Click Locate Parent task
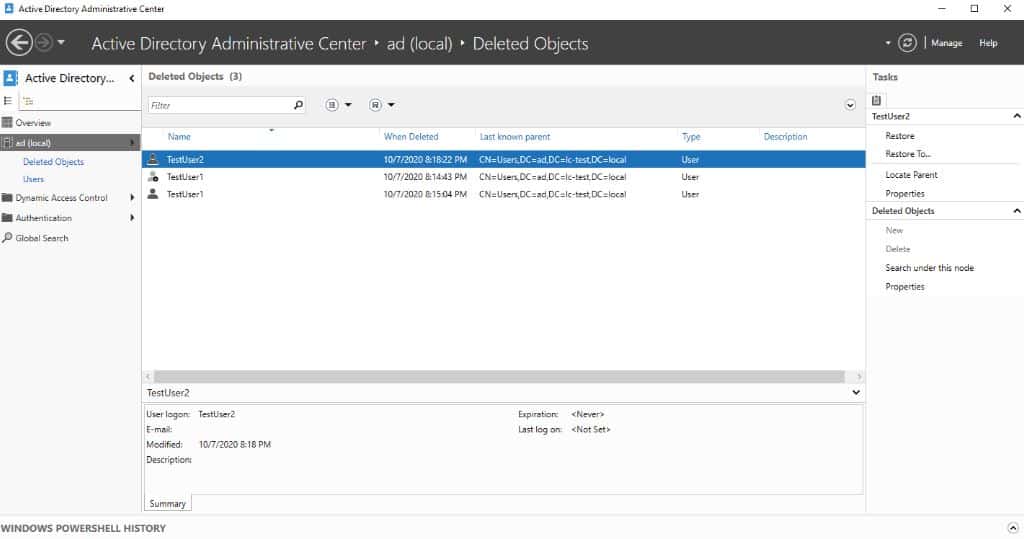This screenshot has width=1024, height=539. [x=911, y=175]
